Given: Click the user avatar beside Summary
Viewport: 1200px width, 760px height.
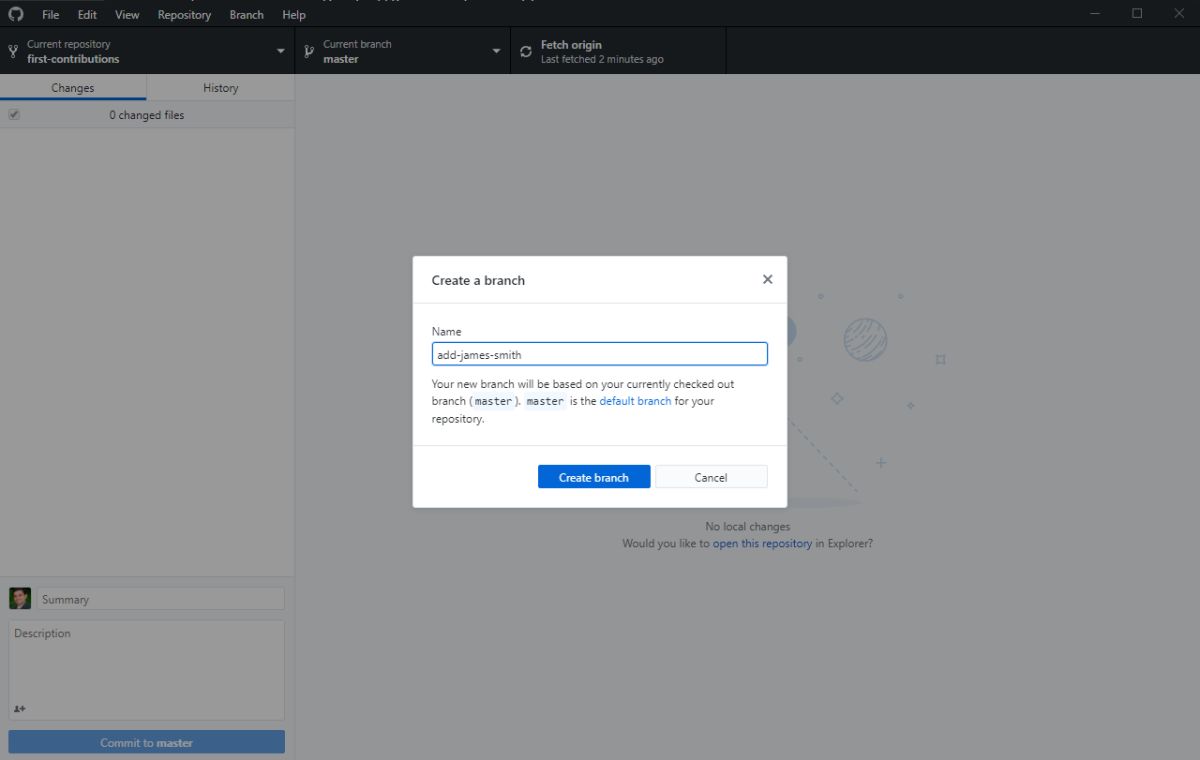Looking at the screenshot, I should point(20,598).
